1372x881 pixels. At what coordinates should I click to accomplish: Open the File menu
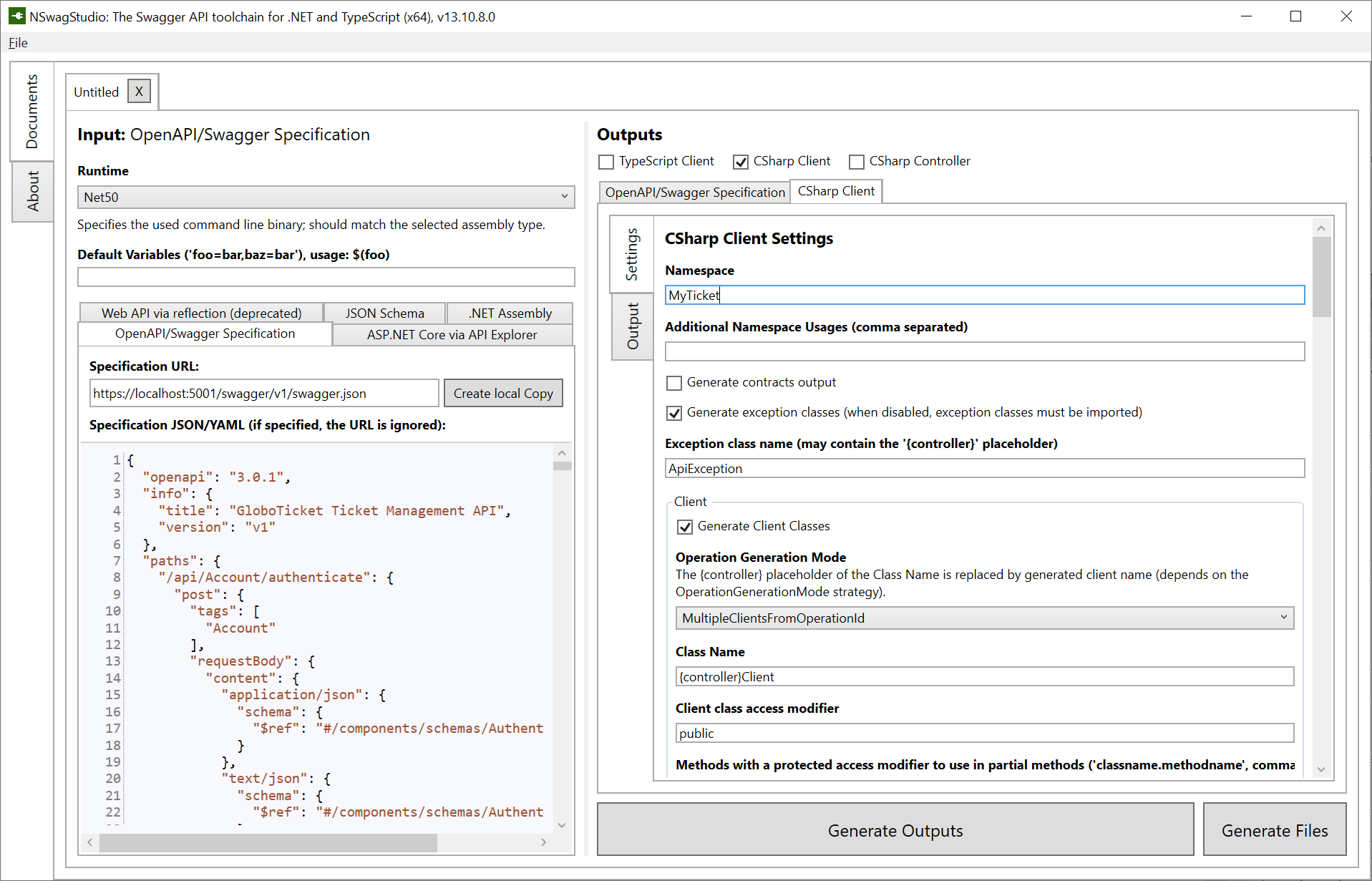coord(18,42)
